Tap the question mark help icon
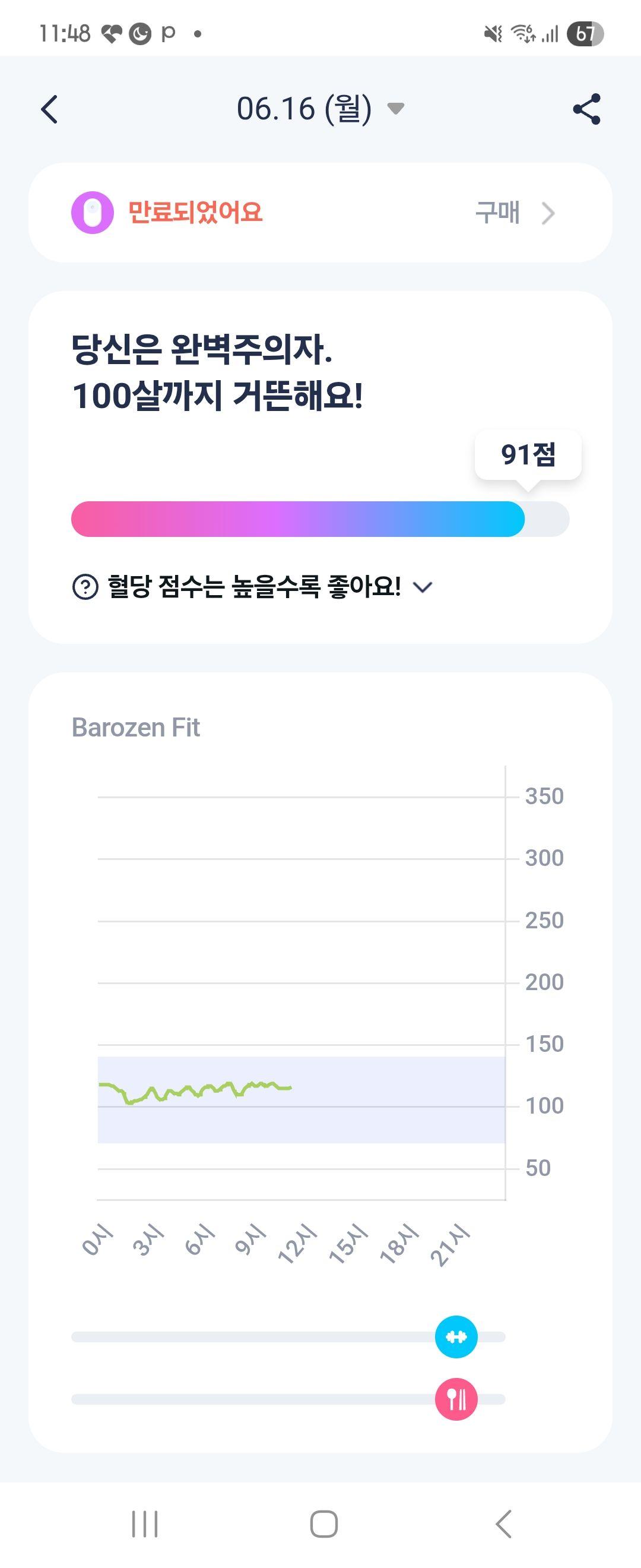 click(x=85, y=587)
